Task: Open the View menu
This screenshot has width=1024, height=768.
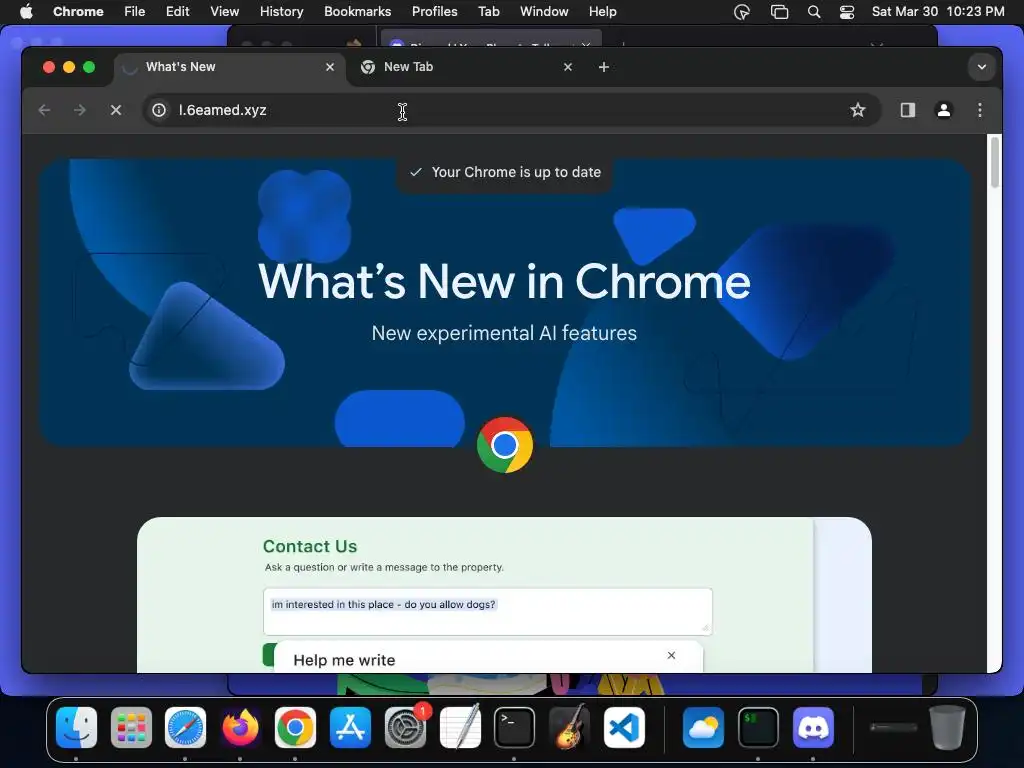Action: (x=224, y=11)
